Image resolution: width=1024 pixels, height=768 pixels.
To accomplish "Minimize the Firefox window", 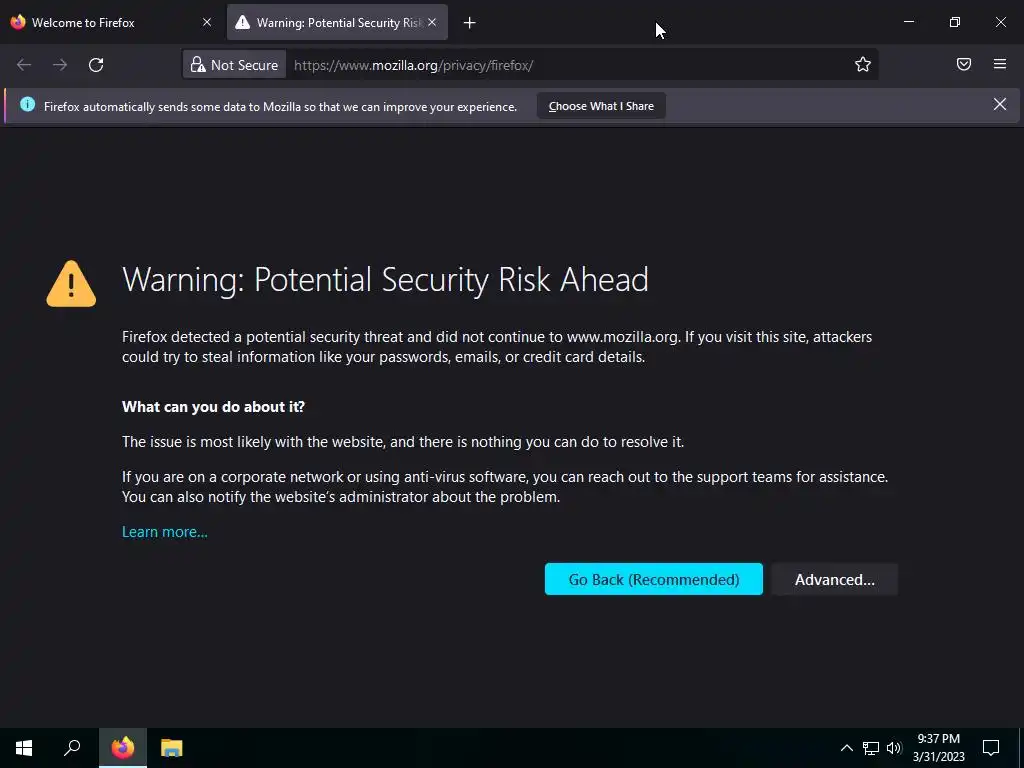I will [908, 22].
